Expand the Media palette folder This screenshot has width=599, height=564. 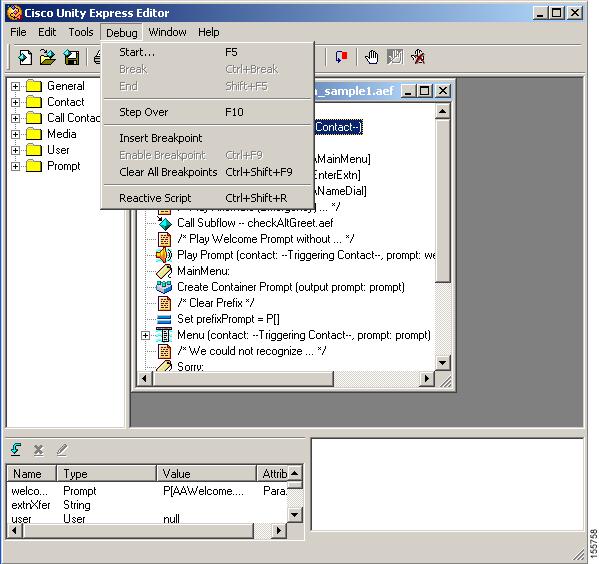(15, 135)
